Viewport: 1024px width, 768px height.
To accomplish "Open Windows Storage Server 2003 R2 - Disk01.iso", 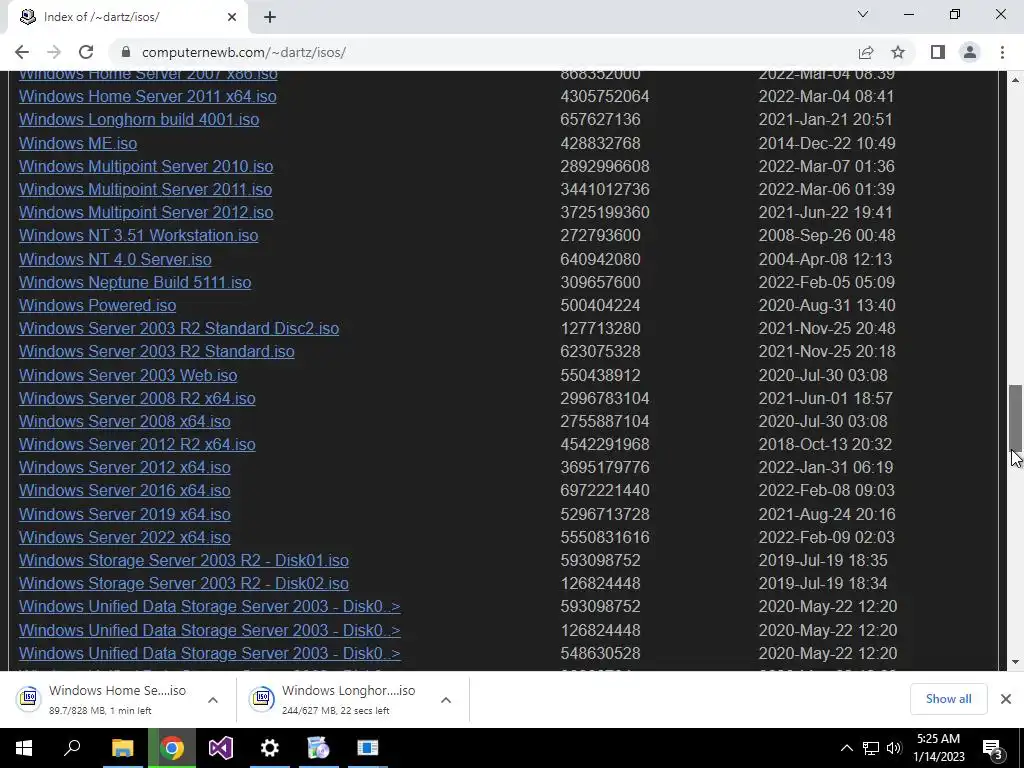I will coord(184,560).
